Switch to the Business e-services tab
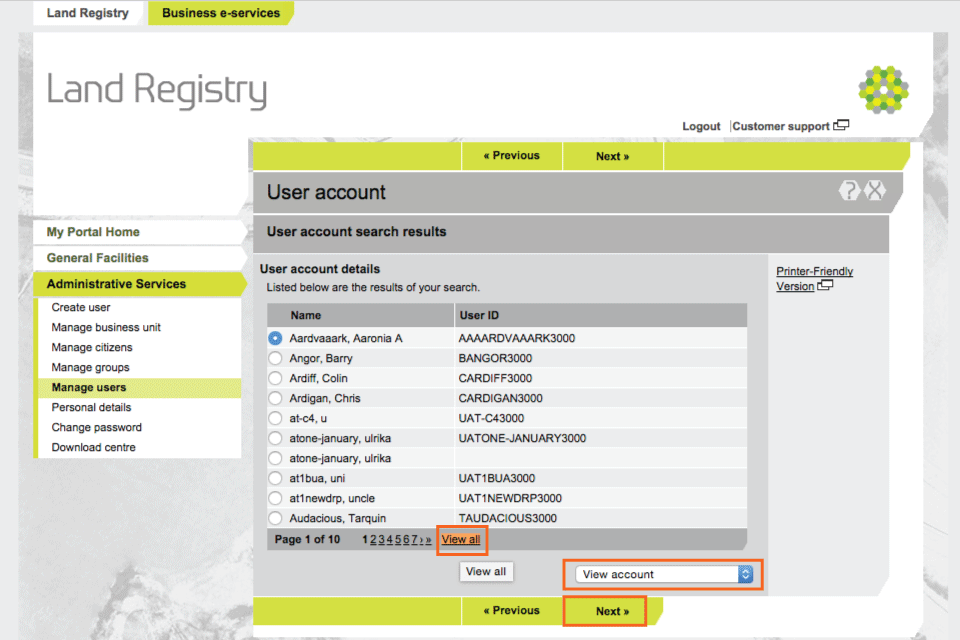This screenshot has width=960, height=640. pos(220,13)
